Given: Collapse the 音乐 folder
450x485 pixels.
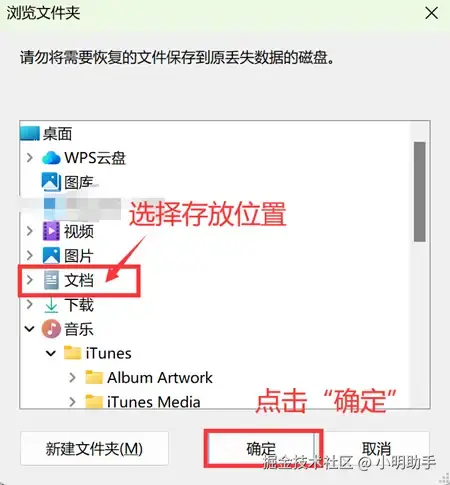Looking at the screenshot, I should [x=30, y=329].
